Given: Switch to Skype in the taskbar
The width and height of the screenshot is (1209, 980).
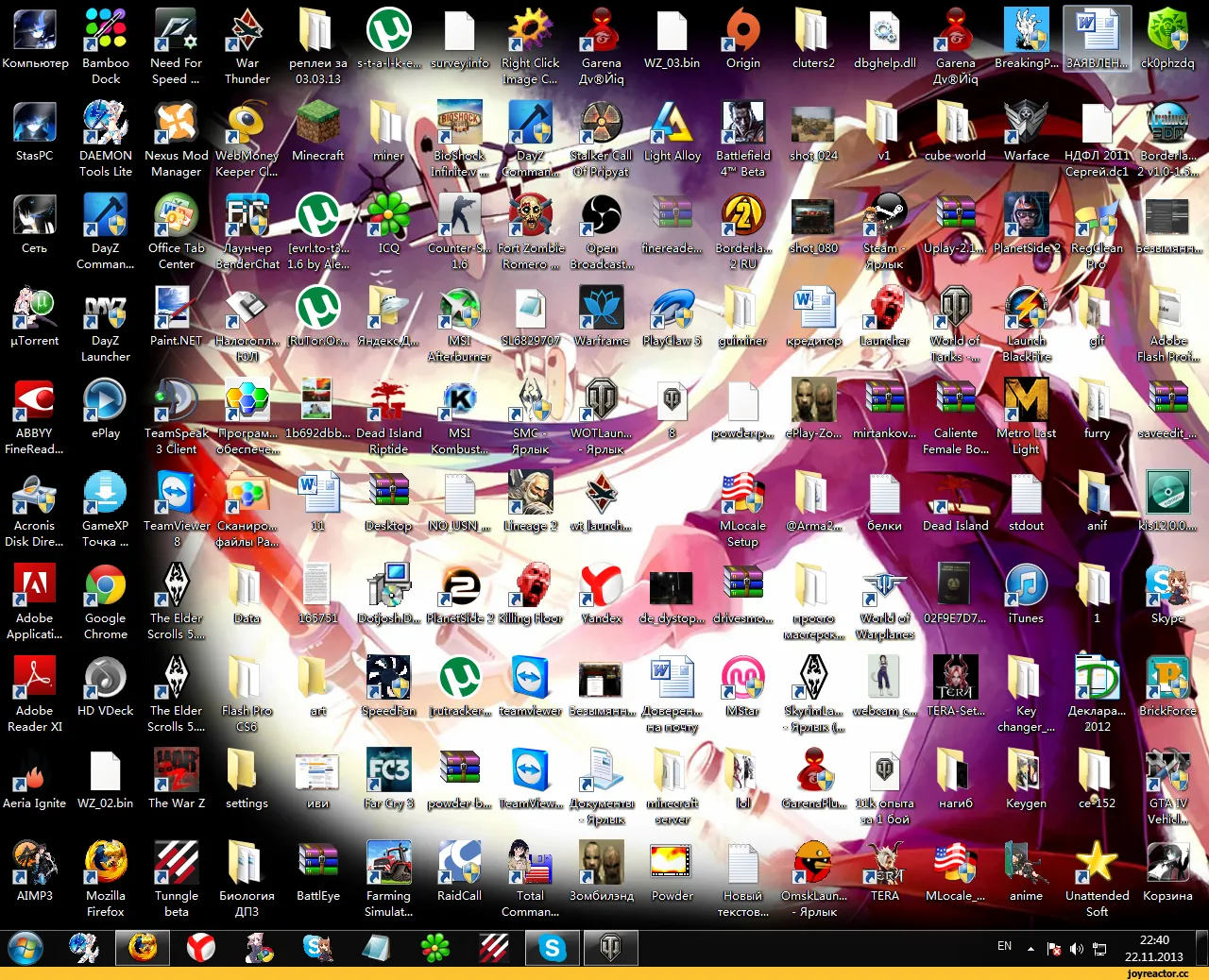Looking at the screenshot, I should [x=553, y=948].
